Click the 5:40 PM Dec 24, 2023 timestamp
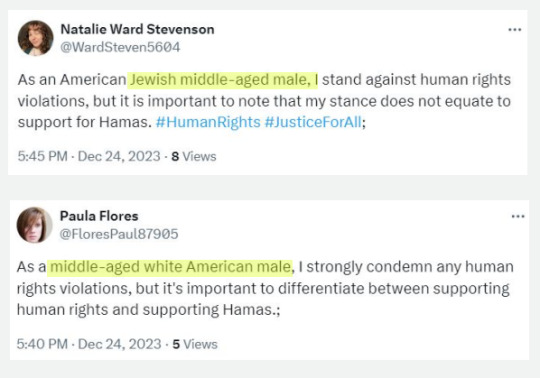Image resolution: width=540 pixels, height=378 pixels. click(x=89, y=344)
